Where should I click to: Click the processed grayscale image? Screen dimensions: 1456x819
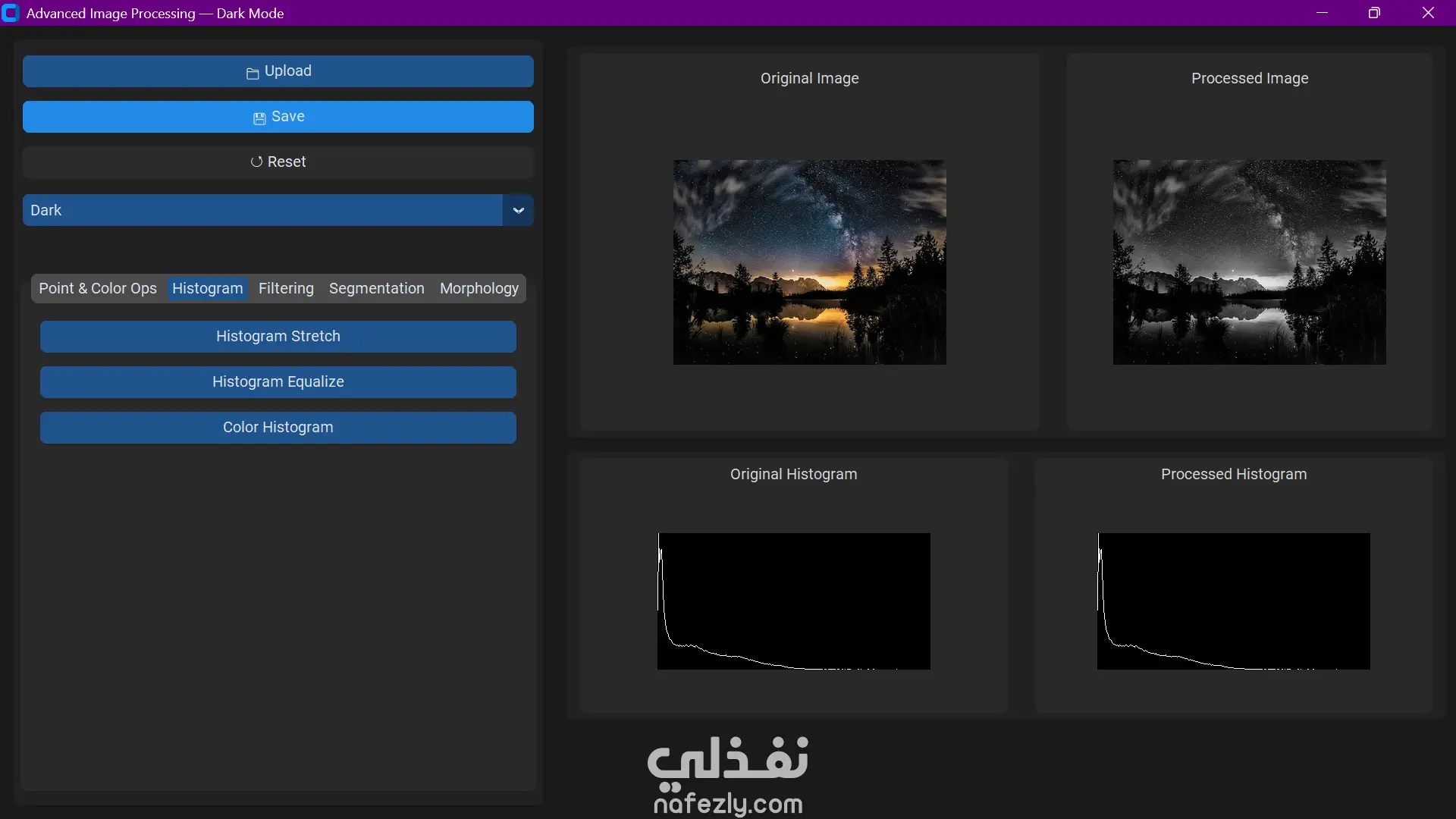(1249, 262)
